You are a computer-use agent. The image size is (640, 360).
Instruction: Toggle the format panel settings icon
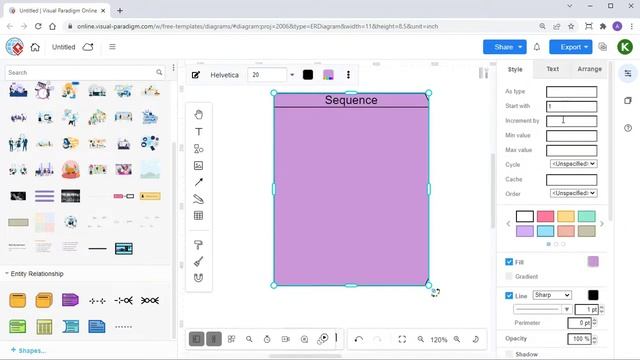click(x=628, y=73)
